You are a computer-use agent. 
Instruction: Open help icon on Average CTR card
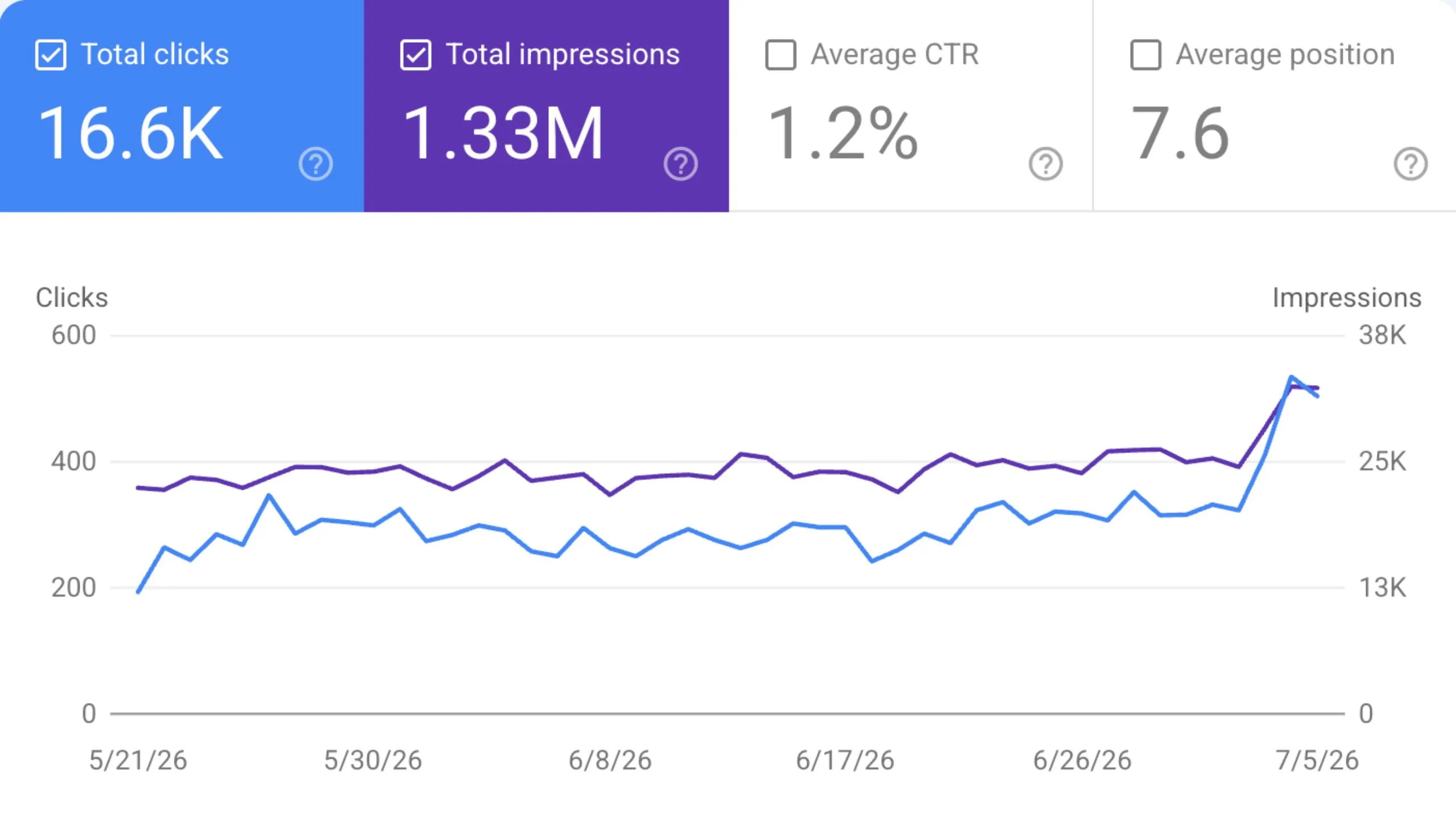pyautogui.click(x=1045, y=164)
